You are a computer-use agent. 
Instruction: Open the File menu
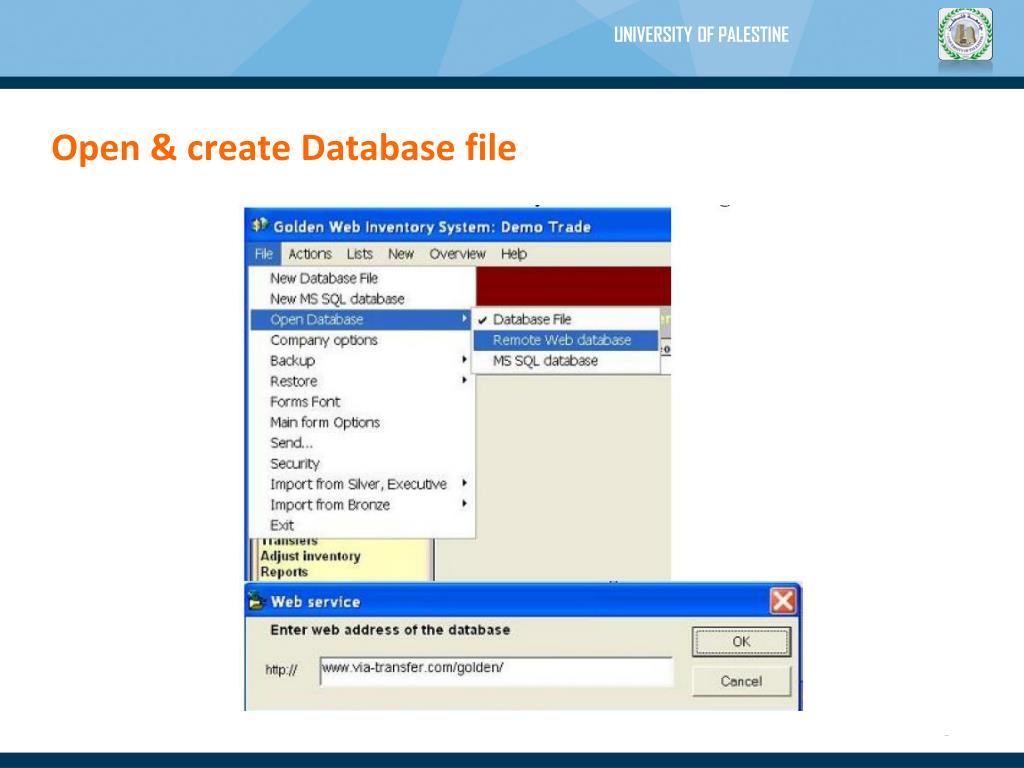click(264, 254)
